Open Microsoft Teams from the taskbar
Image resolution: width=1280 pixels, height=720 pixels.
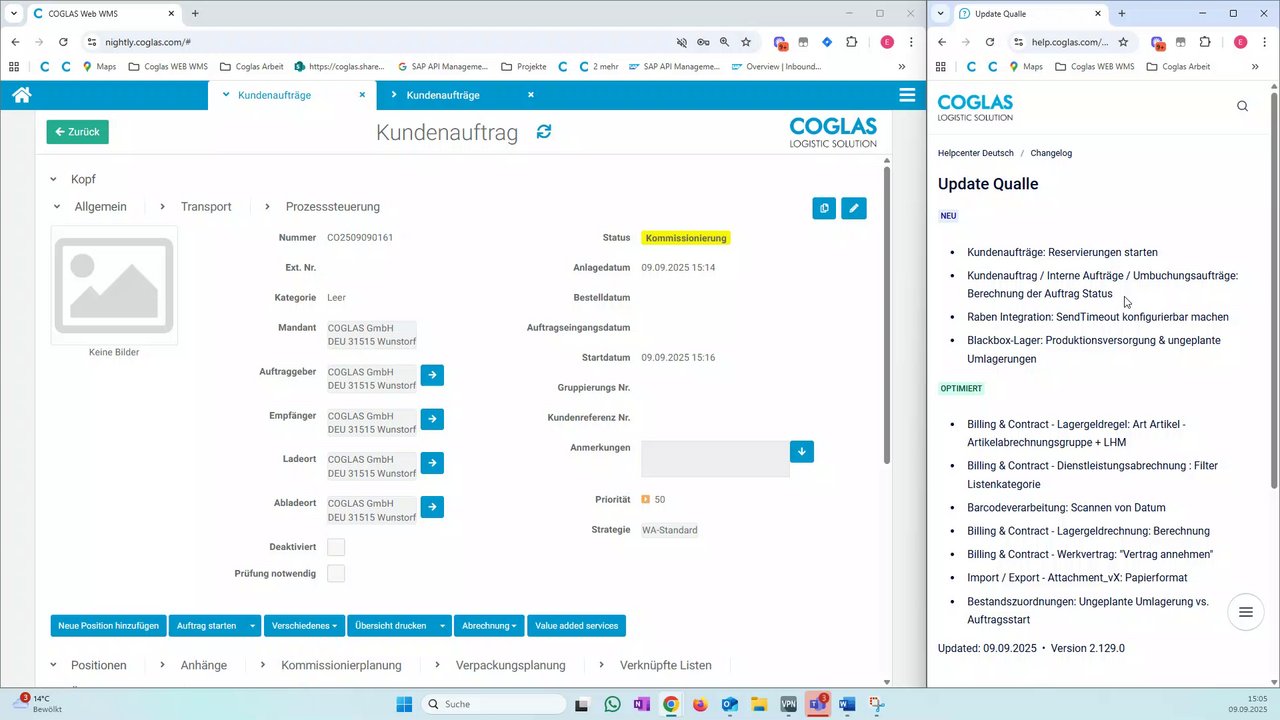click(x=817, y=704)
